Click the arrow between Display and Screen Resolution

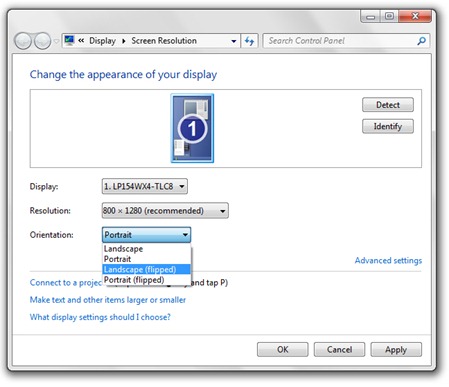coord(124,41)
